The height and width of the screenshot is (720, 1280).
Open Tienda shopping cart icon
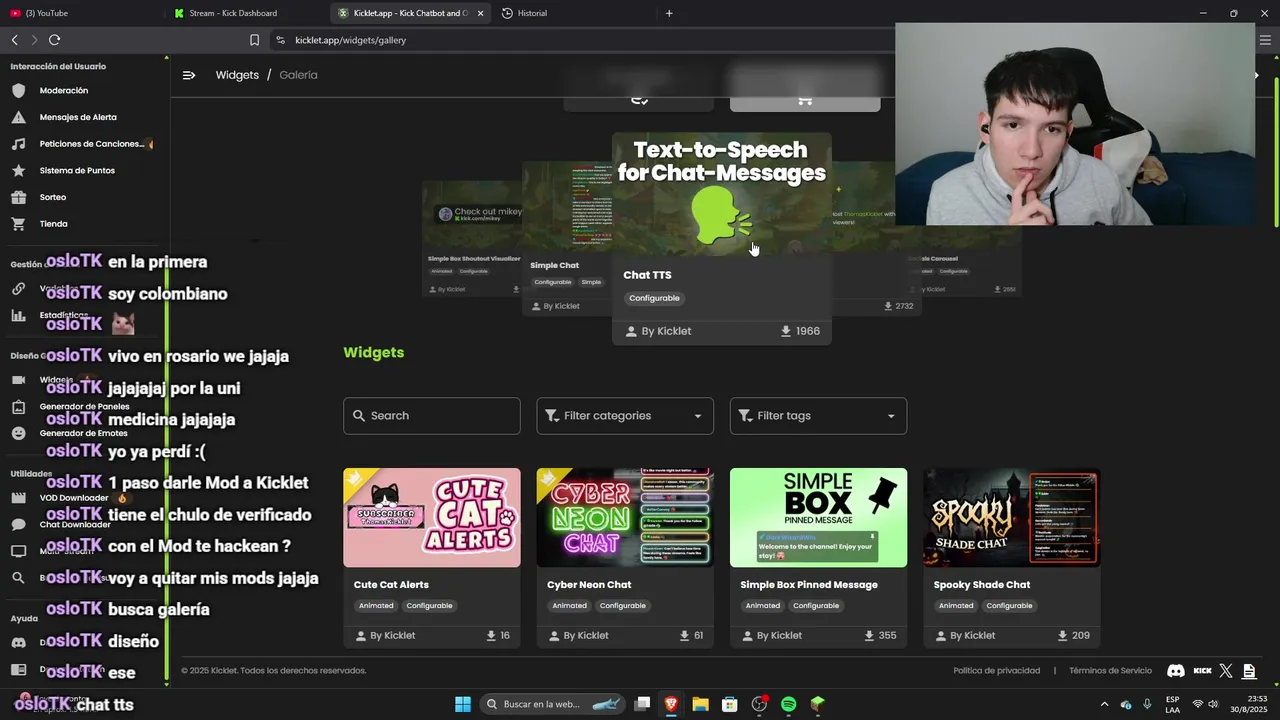coord(18,224)
